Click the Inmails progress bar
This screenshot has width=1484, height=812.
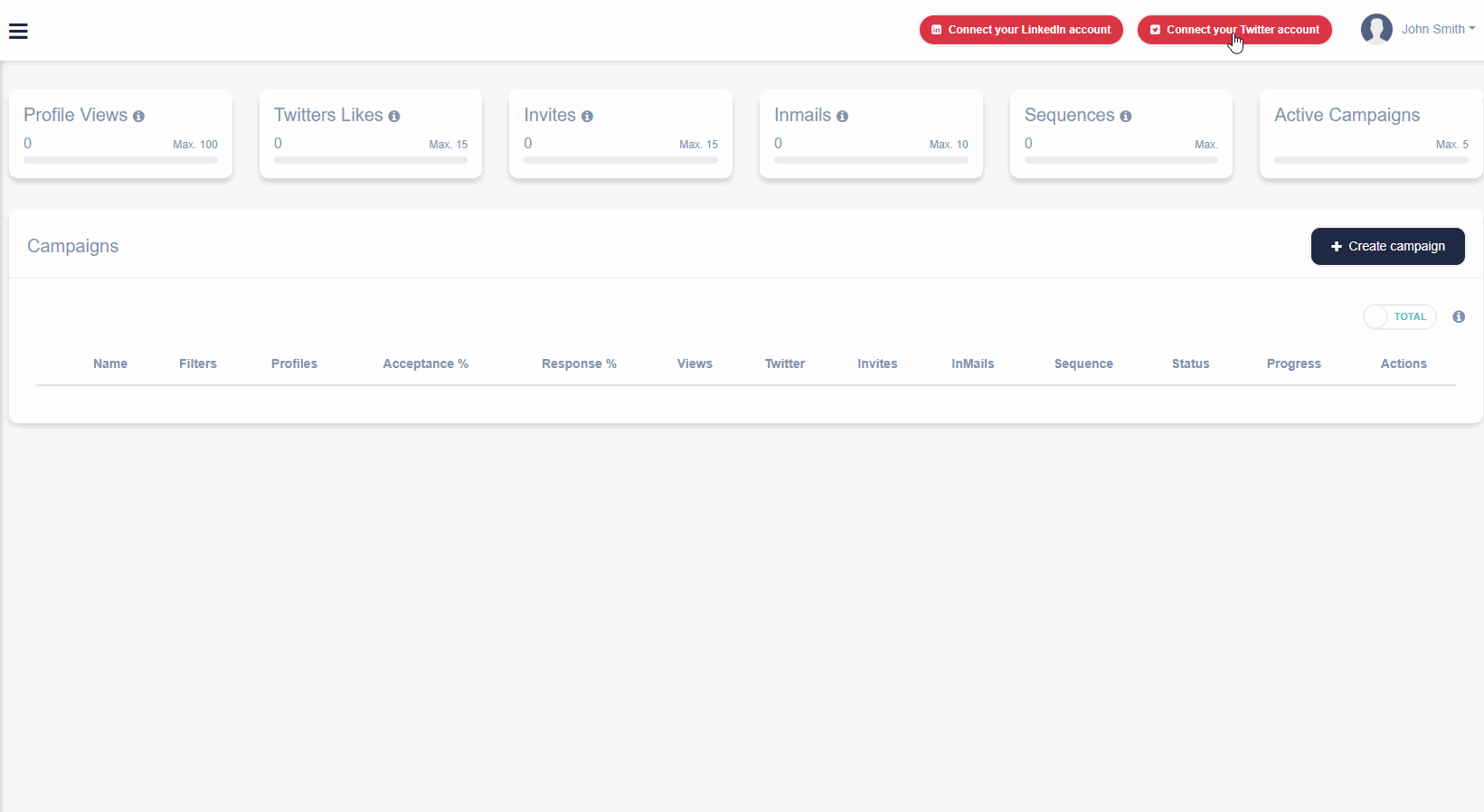click(871, 160)
